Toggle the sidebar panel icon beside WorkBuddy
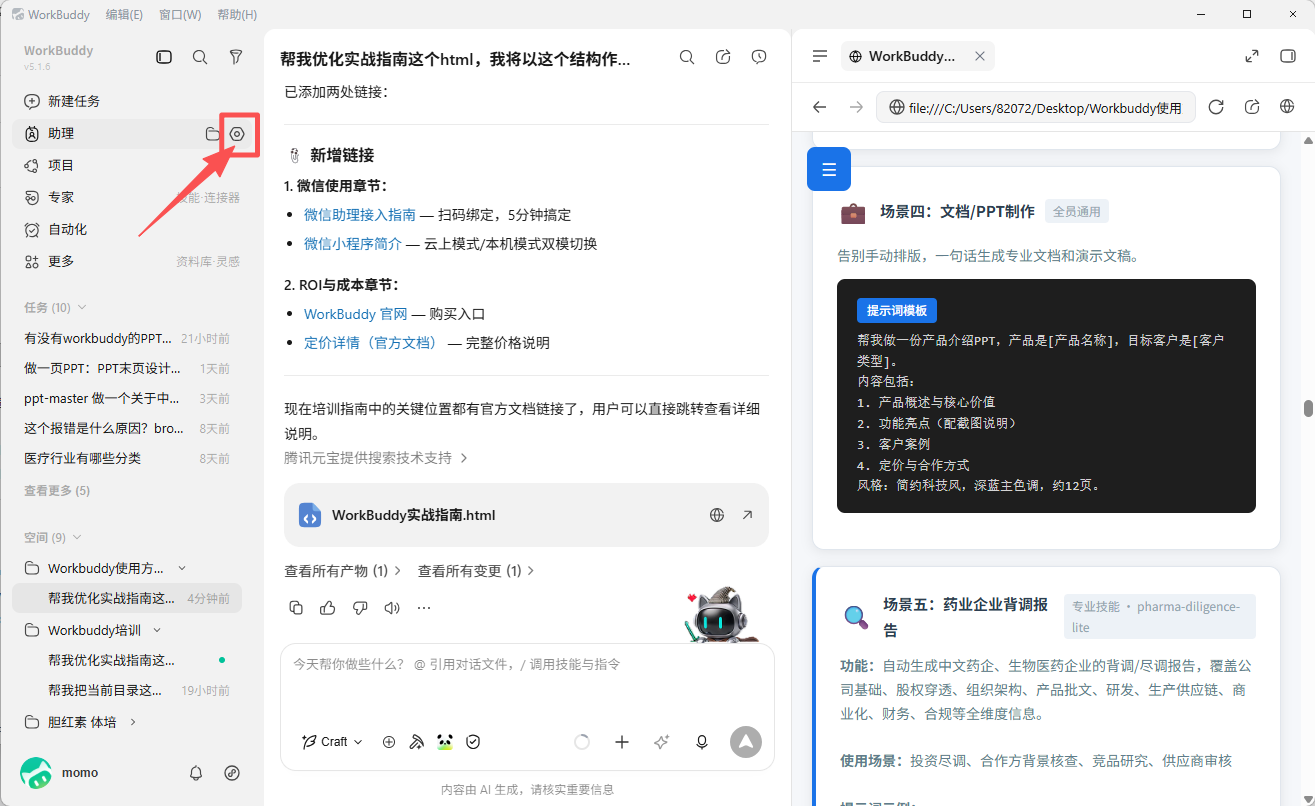The image size is (1315, 806). (164, 58)
